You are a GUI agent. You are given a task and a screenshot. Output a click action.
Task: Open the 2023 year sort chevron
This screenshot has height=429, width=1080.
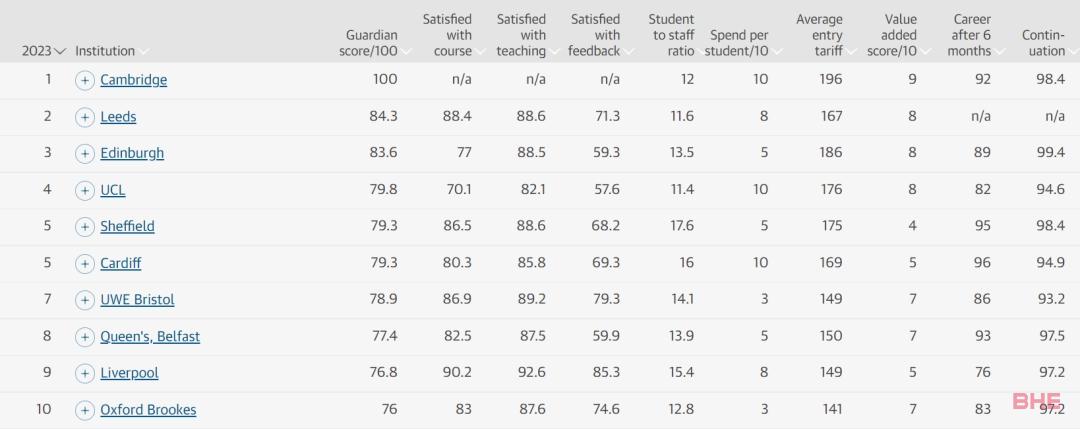[x=60, y=51]
